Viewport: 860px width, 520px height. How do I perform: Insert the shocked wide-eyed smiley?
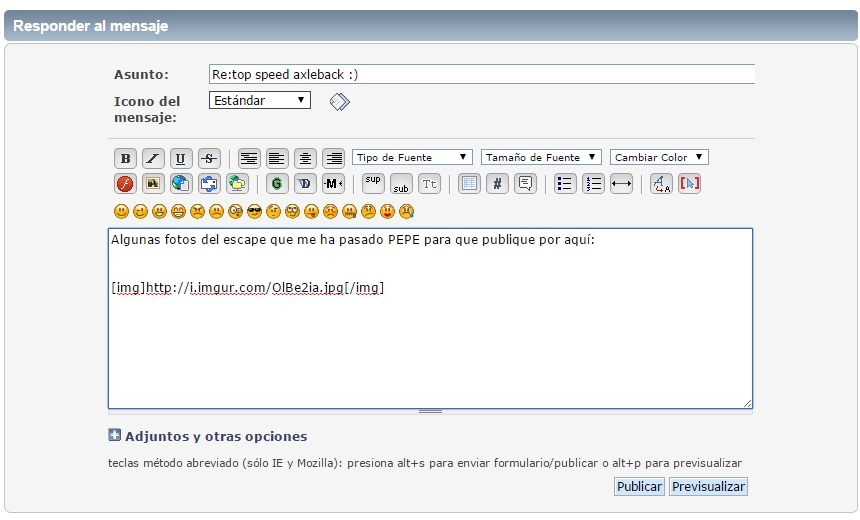[x=235, y=211]
